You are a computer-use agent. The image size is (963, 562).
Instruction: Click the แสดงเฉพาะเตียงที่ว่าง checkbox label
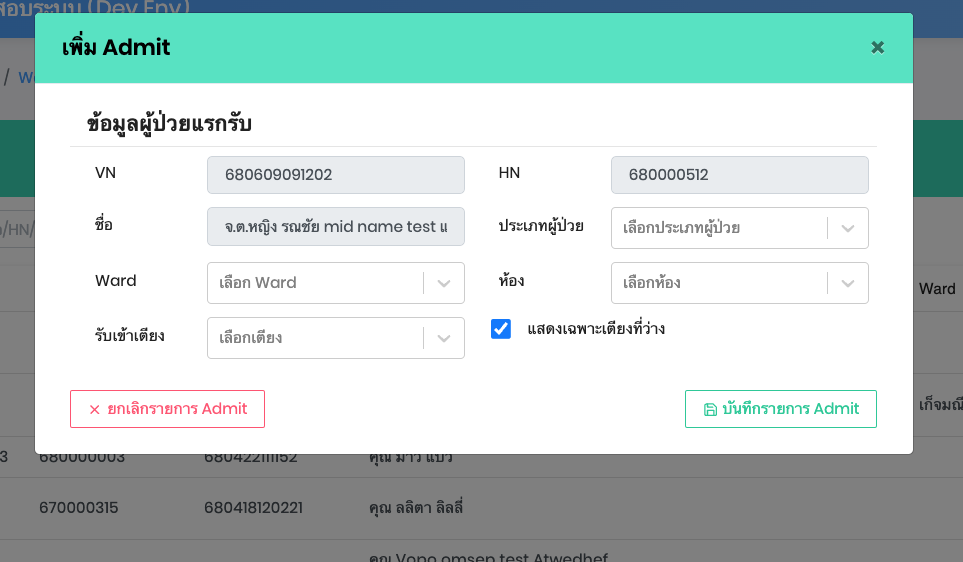pos(596,329)
